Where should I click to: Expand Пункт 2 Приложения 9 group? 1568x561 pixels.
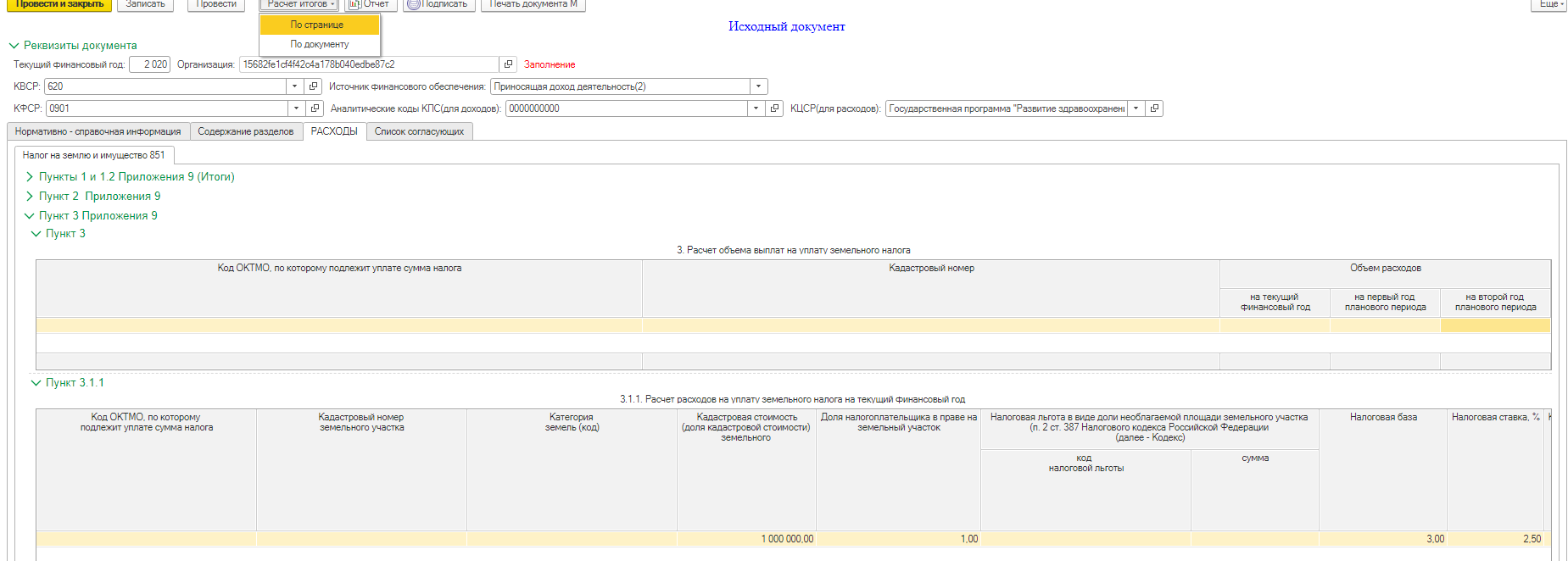(30, 197)
